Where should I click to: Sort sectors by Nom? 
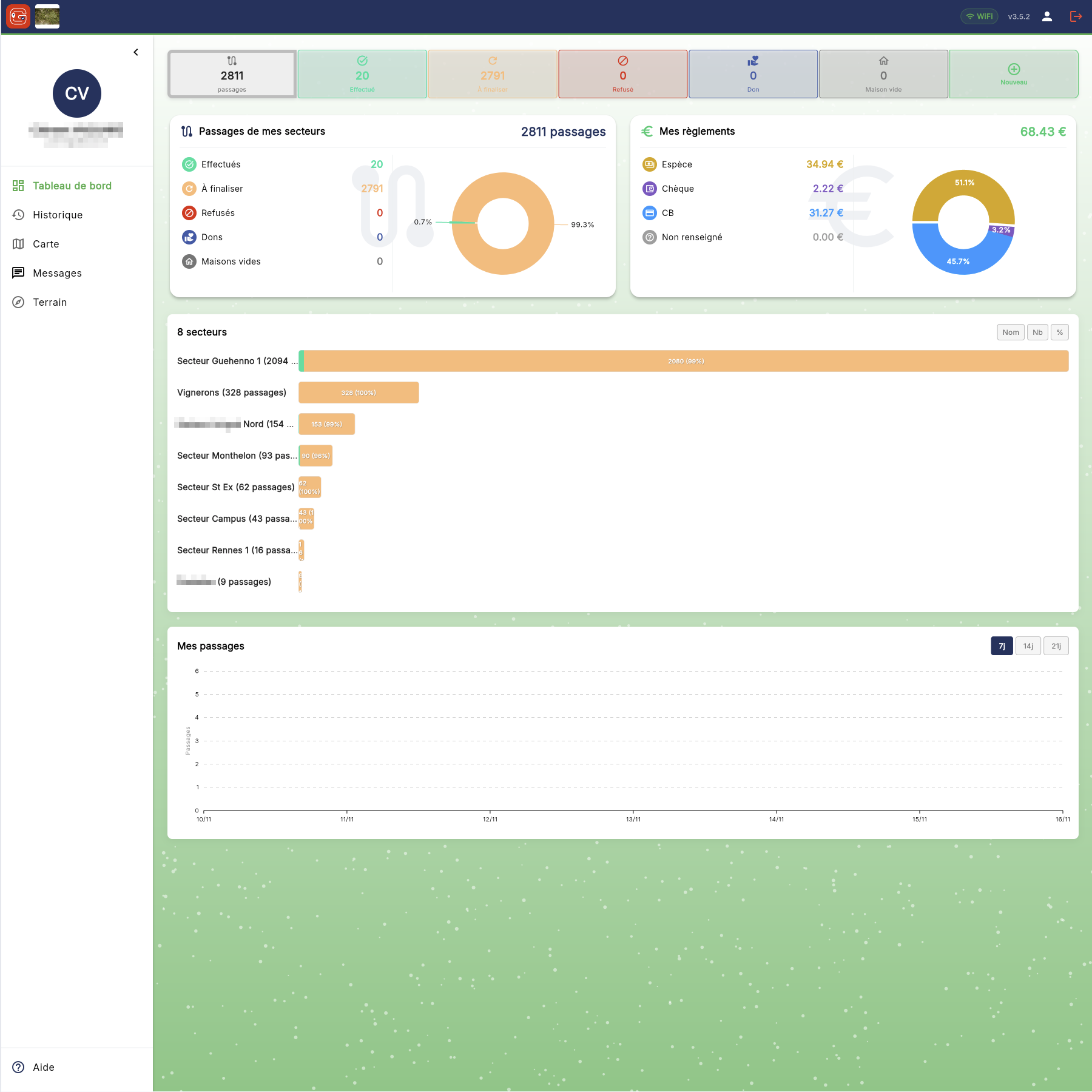point(1010,332)
